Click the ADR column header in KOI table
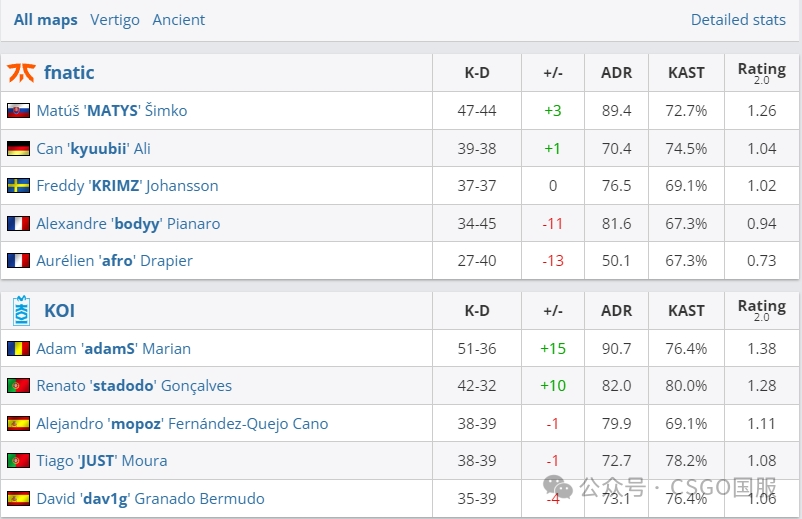The image size is (802, 519). [x=616, y=311]
